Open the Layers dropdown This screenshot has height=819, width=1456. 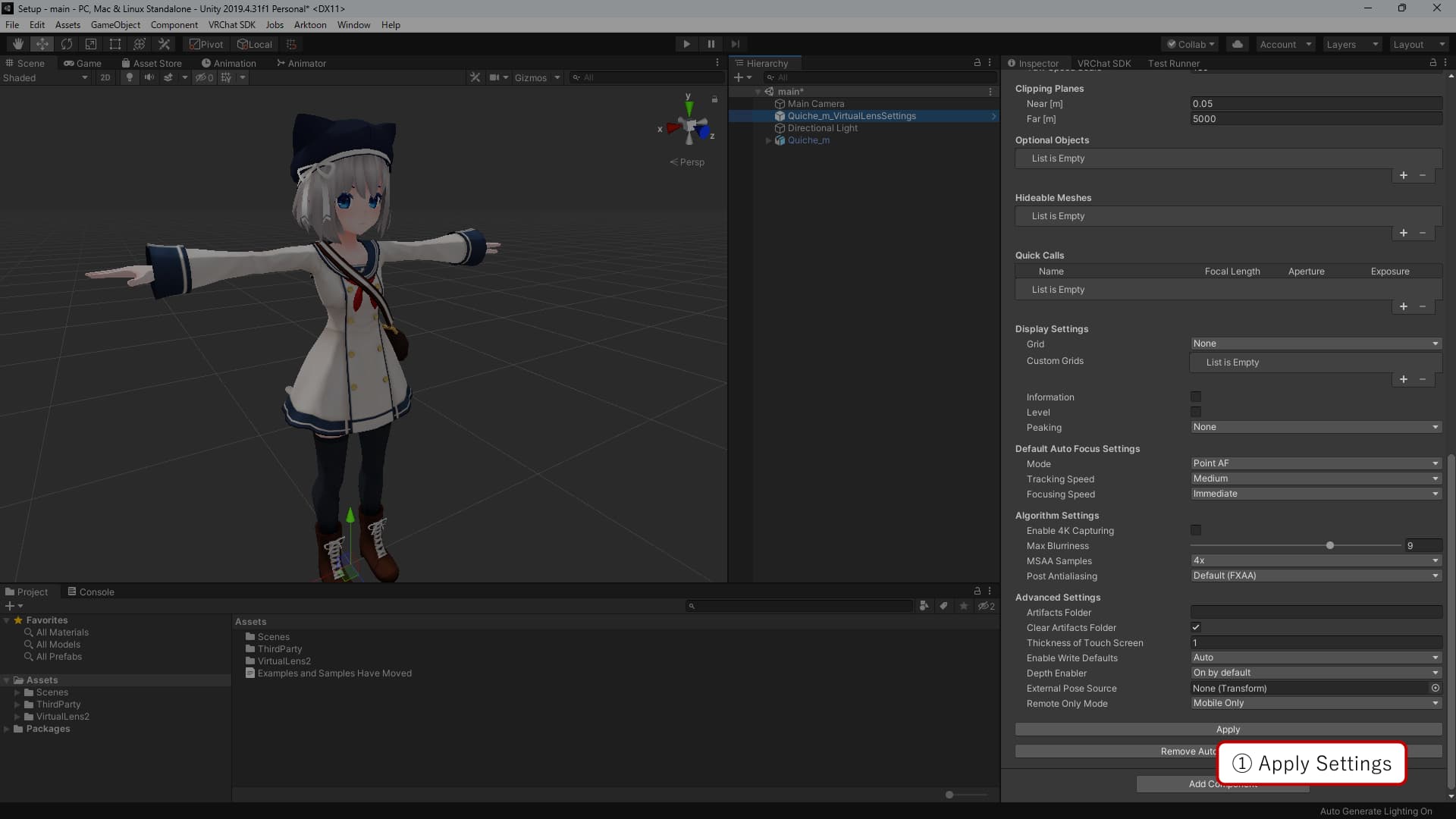(1352, 44)
